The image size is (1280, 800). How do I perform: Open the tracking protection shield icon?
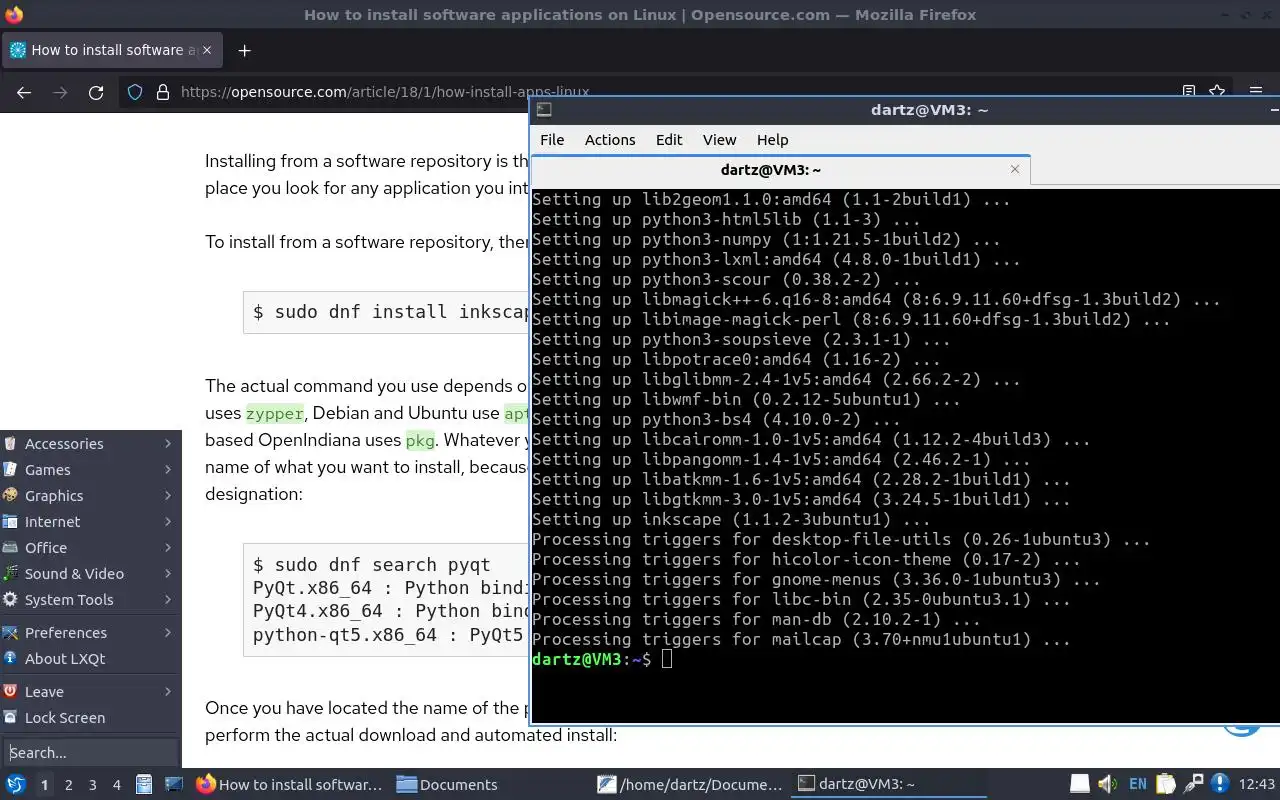[x=135, y=92]
